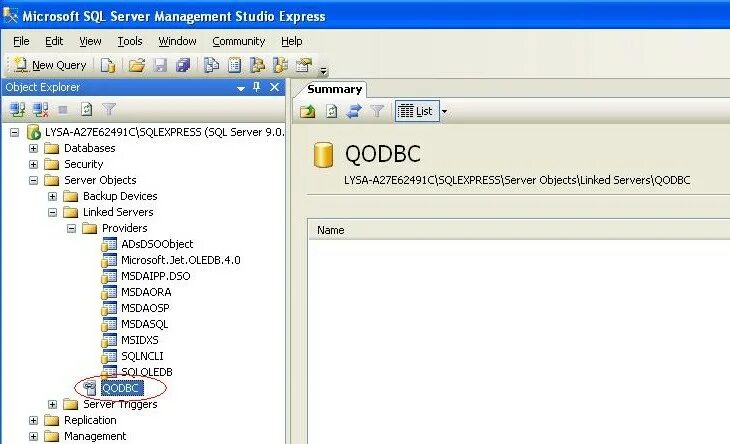Image resolution: width=730 pixels, height=444 pixels.
Task: Open the main toolbar options dropdown arrow
Action: coord(323,71)
